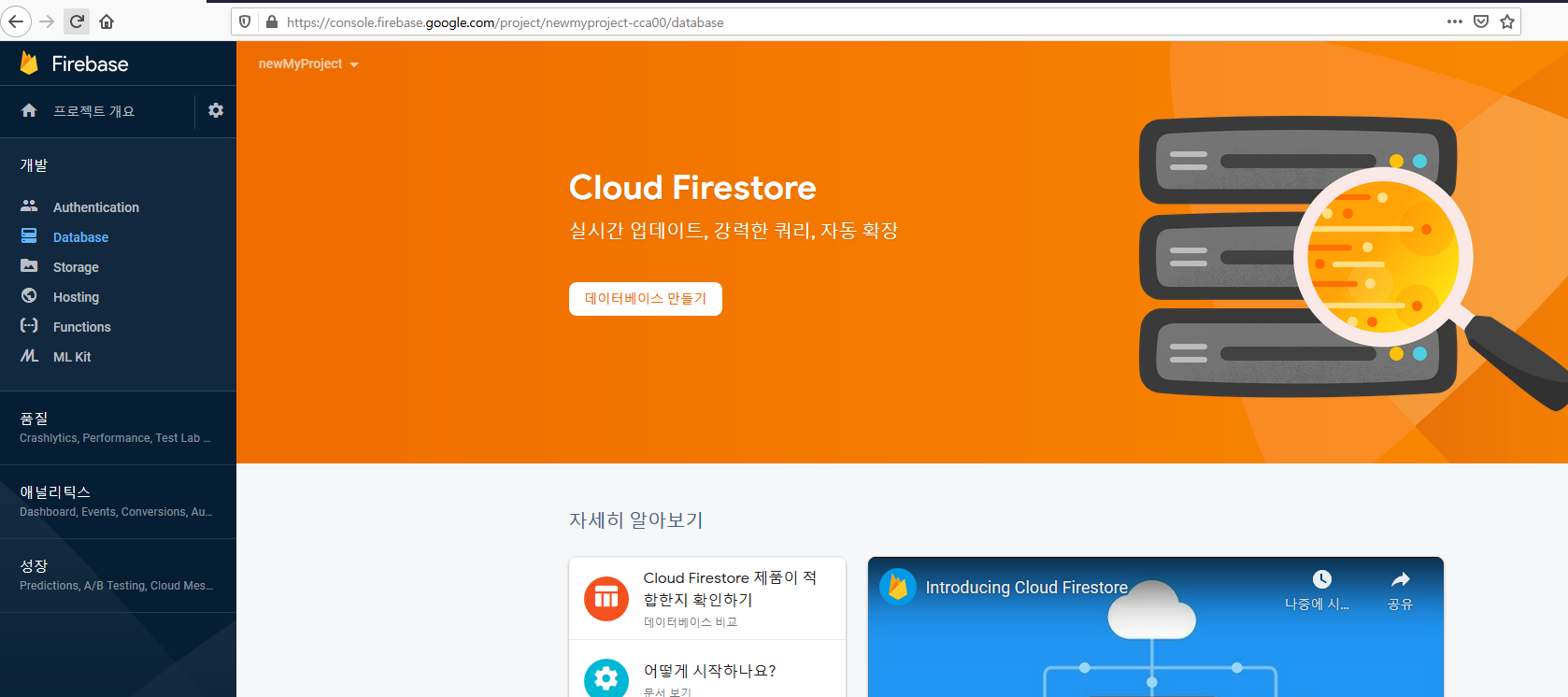Expand the 애널리틱스 sidebar section
Image resolution: width=1568 pixels, height=697 pixels.
point(118,501)
